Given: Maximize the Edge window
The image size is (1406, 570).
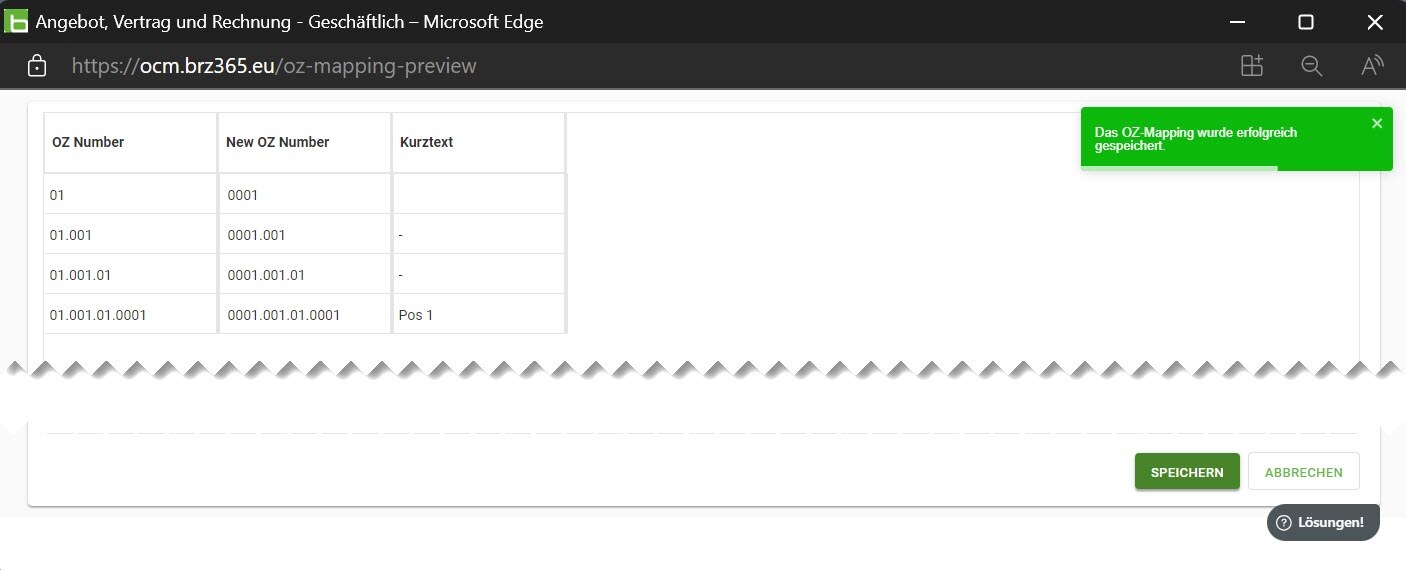Looking at the screenshot, I should click(x=1305, y=22).
